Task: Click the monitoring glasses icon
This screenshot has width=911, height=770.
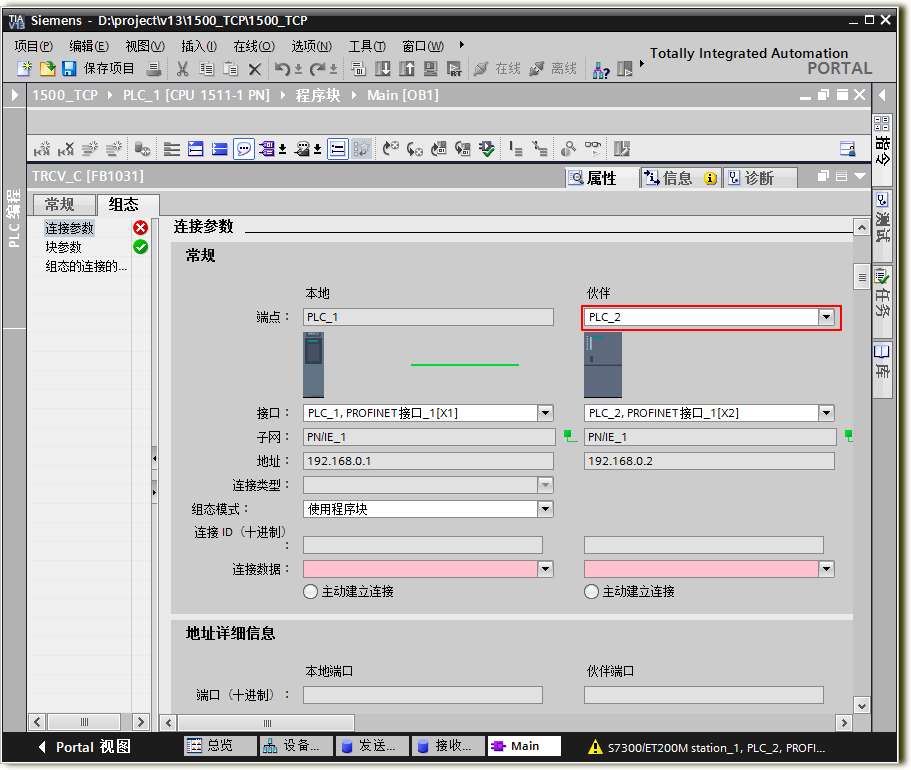Action: click(593, 148)
